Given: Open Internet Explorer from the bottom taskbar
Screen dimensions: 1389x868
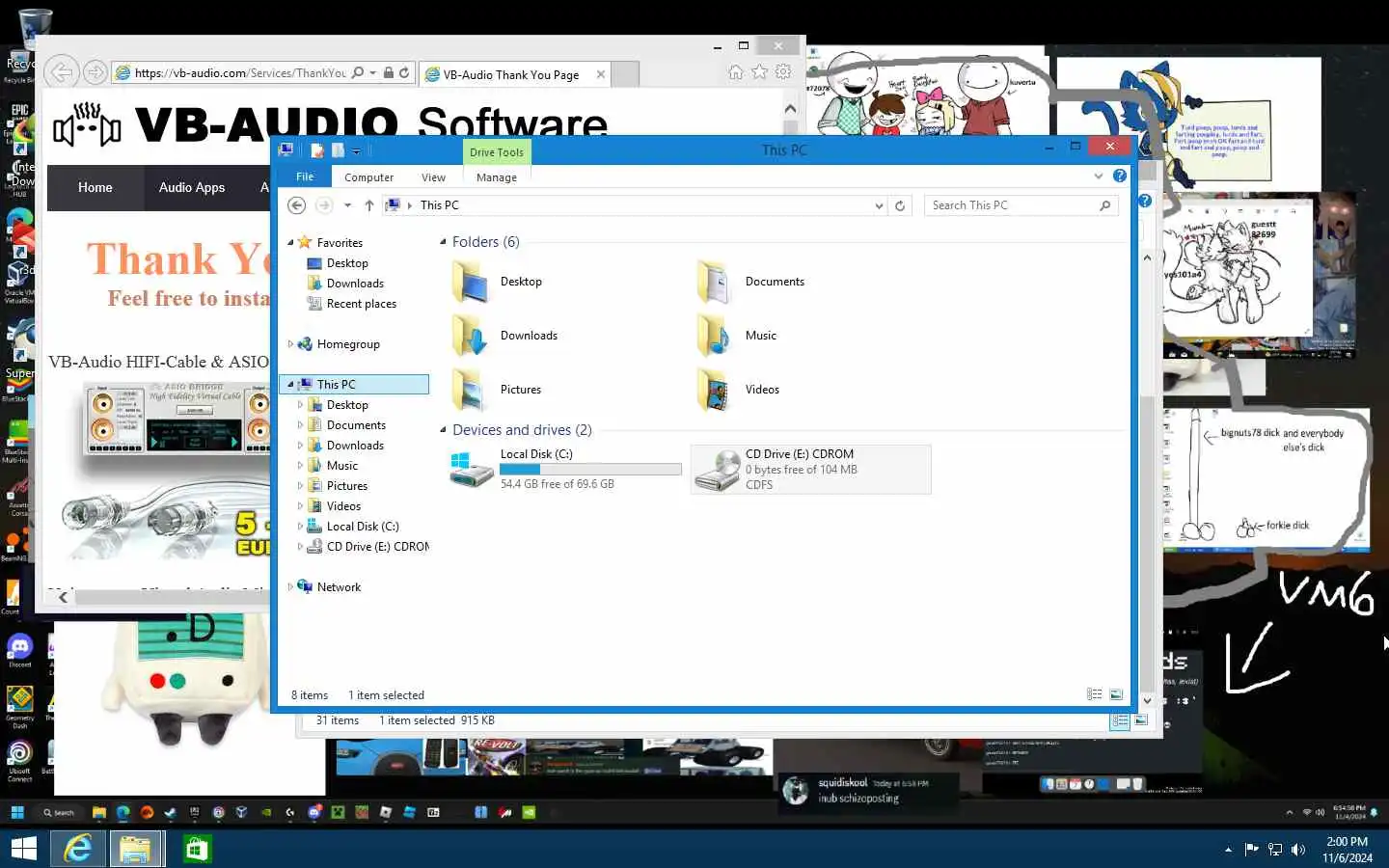Looking at the screenshot, I should (78, 849).
